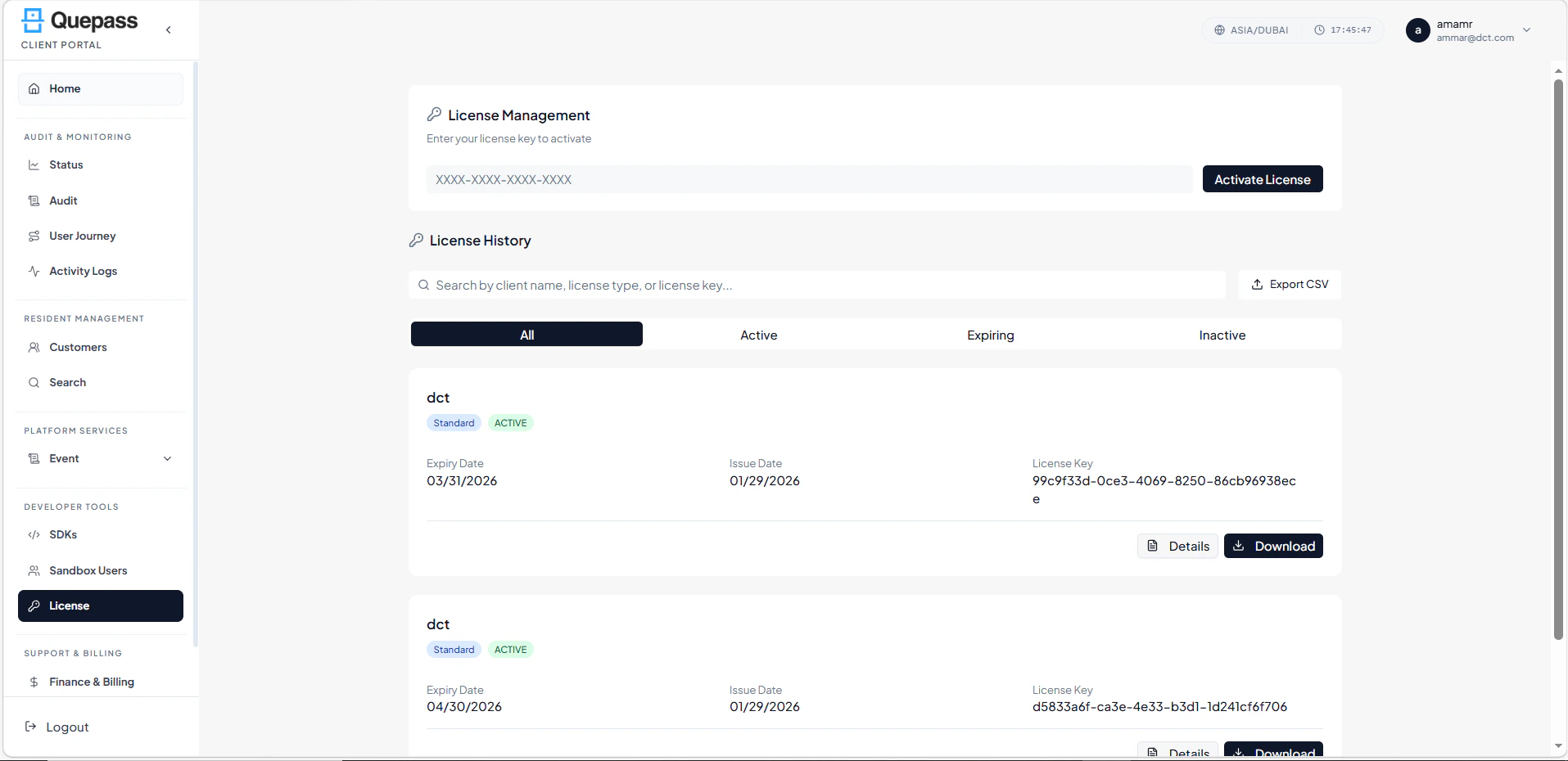Click the Activity Logs pulse icon
Image resolution: width=1568 pixels, height=761 pixels.
[x=34, y=272]
